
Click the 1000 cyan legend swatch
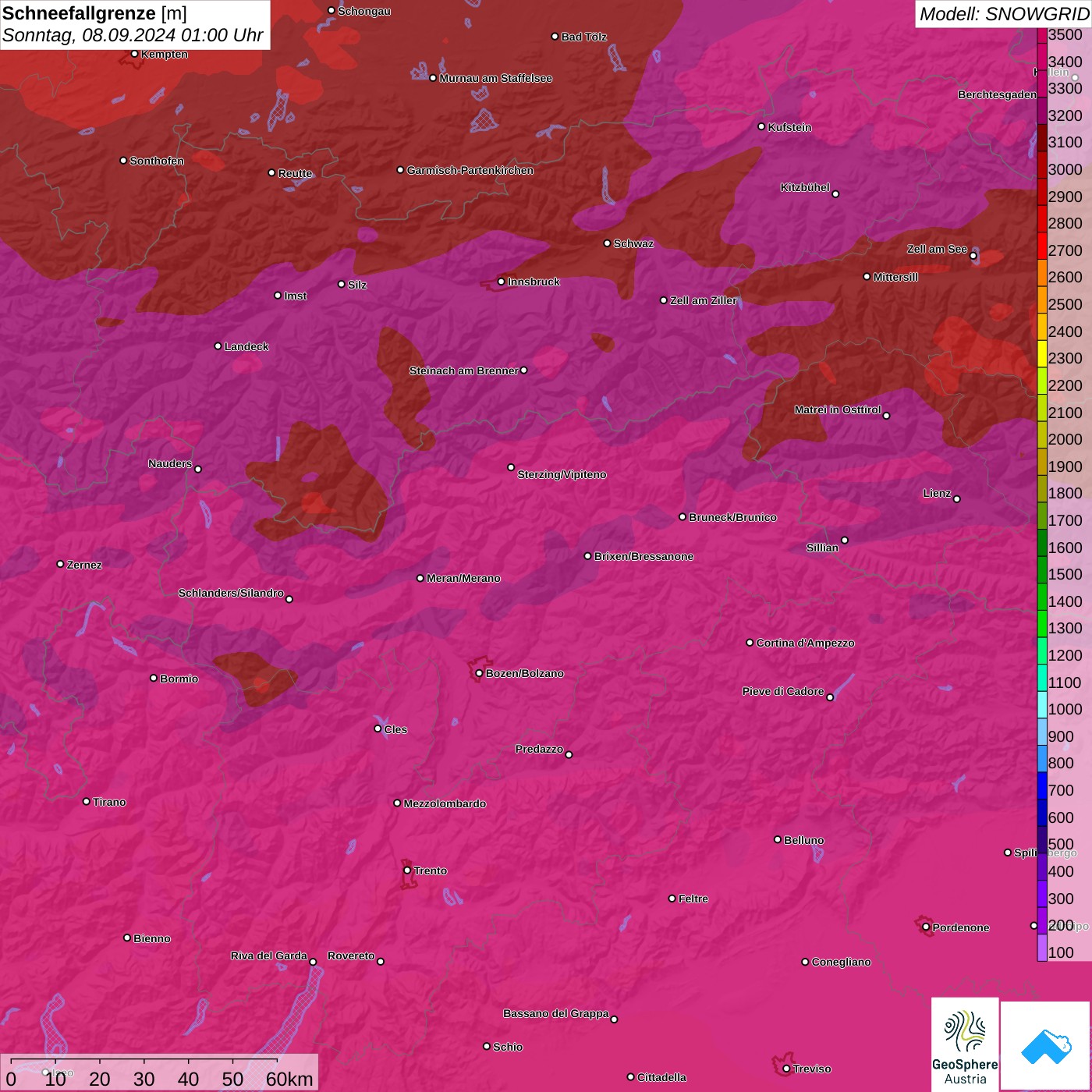1041,704
